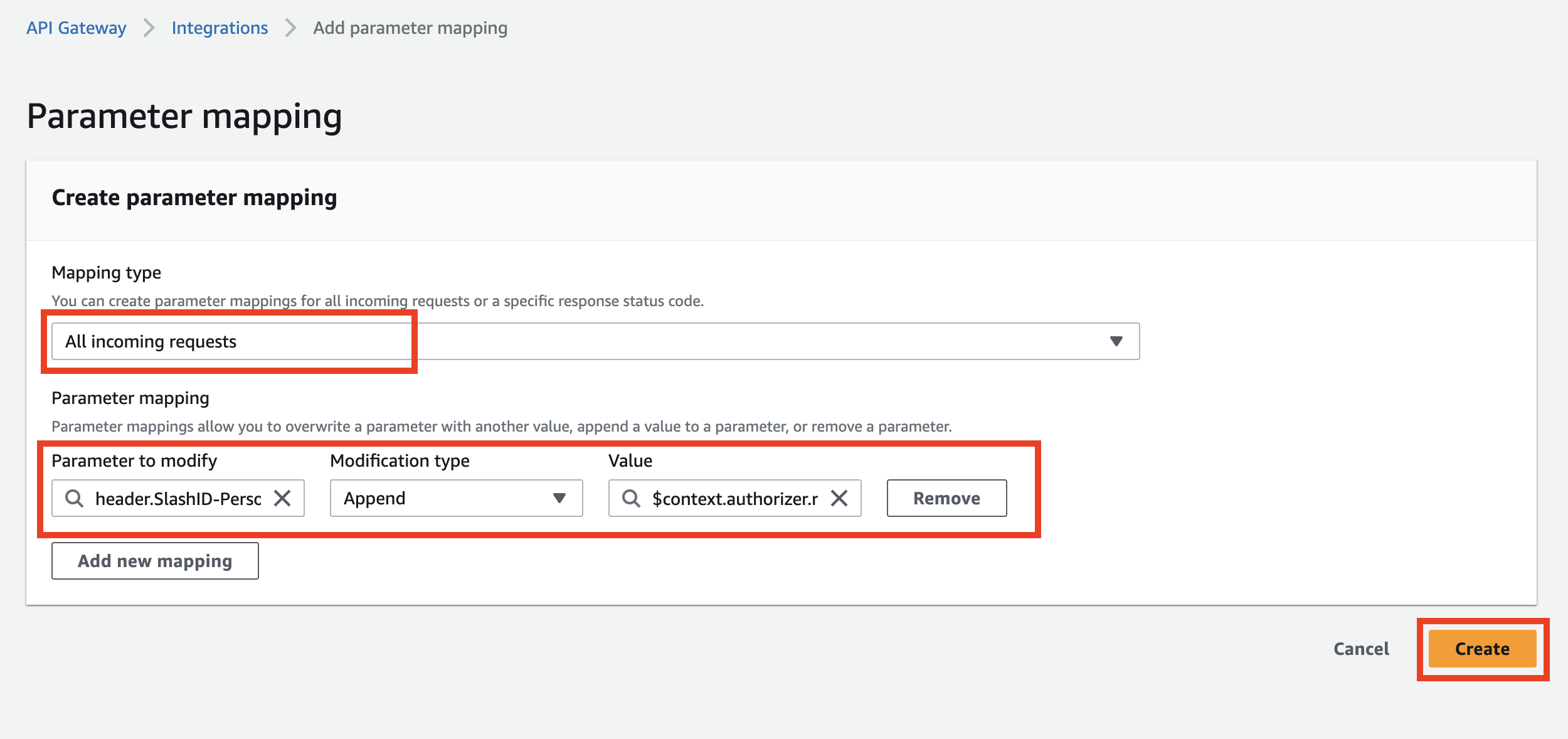Focus the $context.authorizer value input field
The width and height of the screenshot is (1568, 739).
[734, 498]
